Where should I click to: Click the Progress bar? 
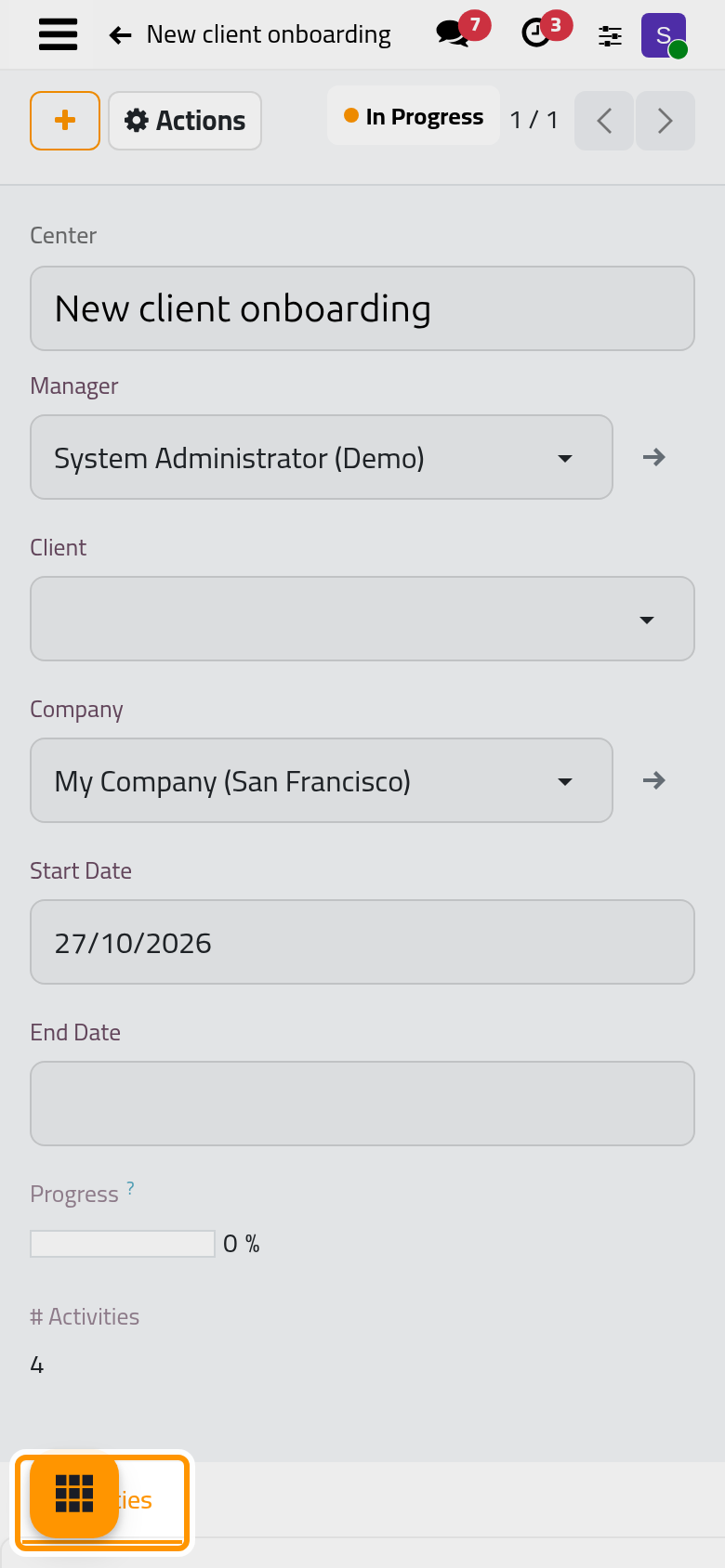point(123,1244)
